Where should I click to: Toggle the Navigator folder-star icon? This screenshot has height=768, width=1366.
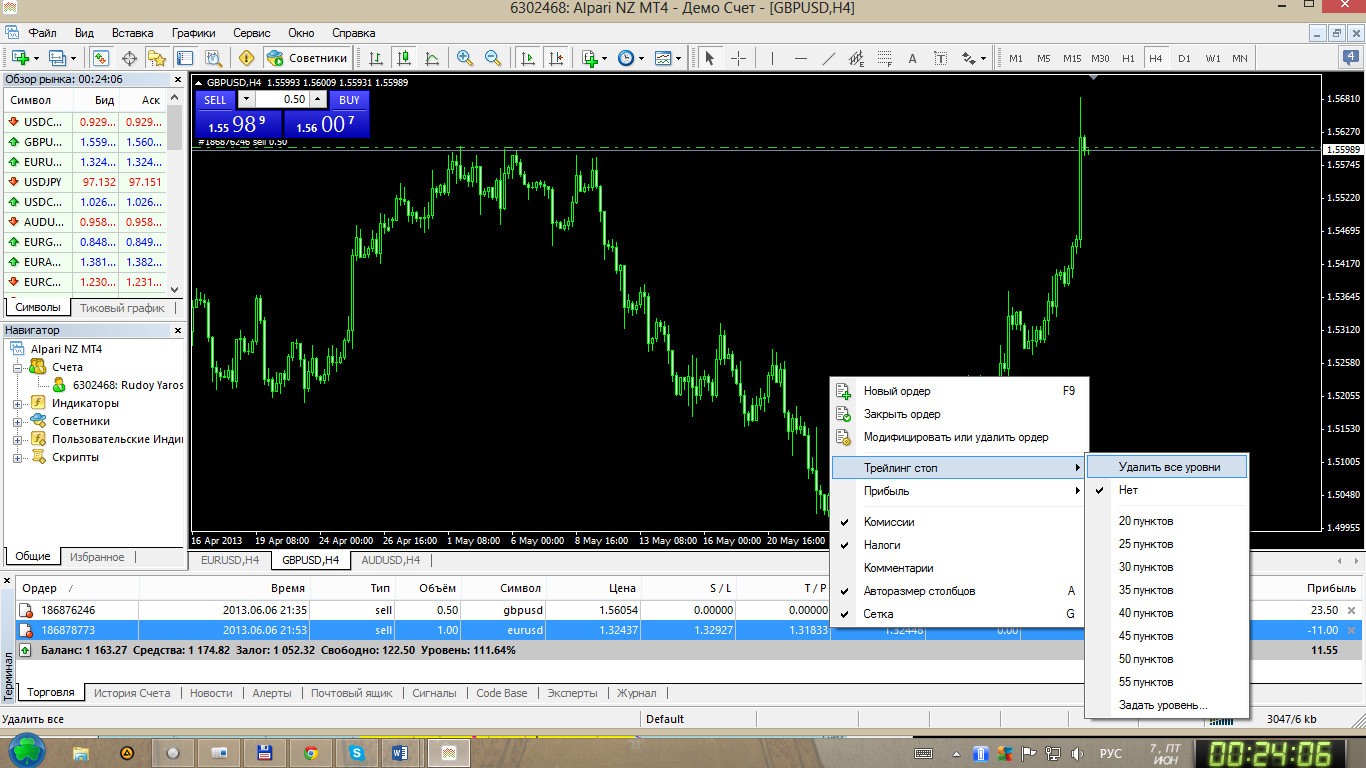pos(157,58)
